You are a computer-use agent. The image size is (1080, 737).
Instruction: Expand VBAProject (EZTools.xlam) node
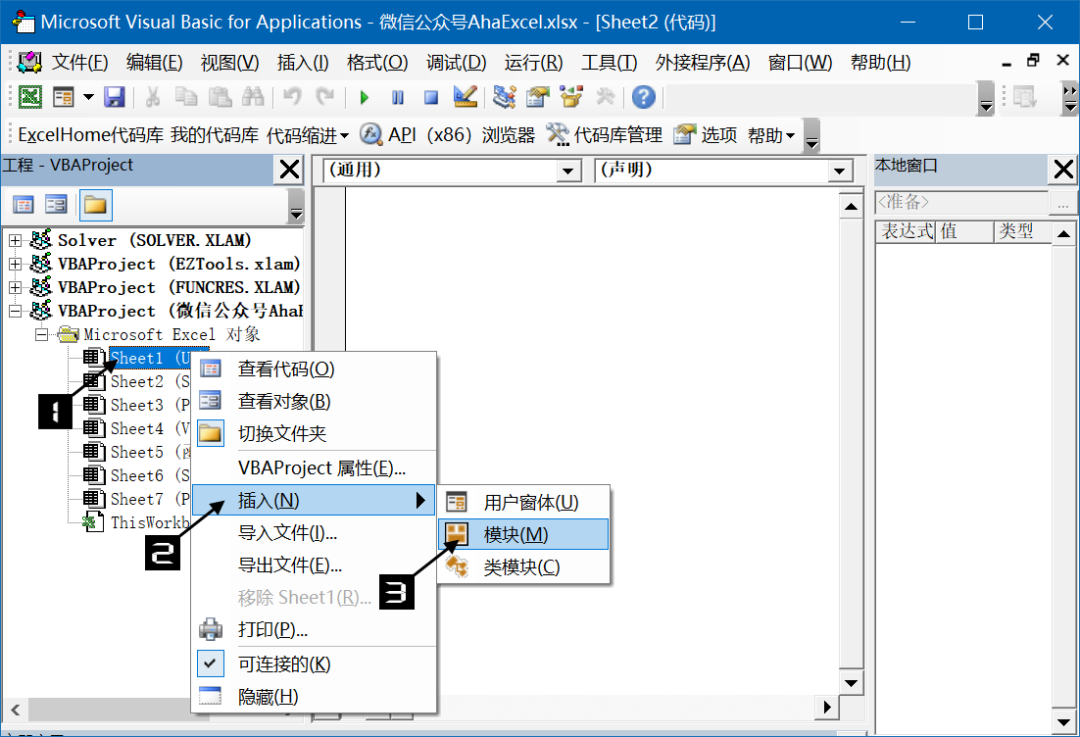click(15, 264)
